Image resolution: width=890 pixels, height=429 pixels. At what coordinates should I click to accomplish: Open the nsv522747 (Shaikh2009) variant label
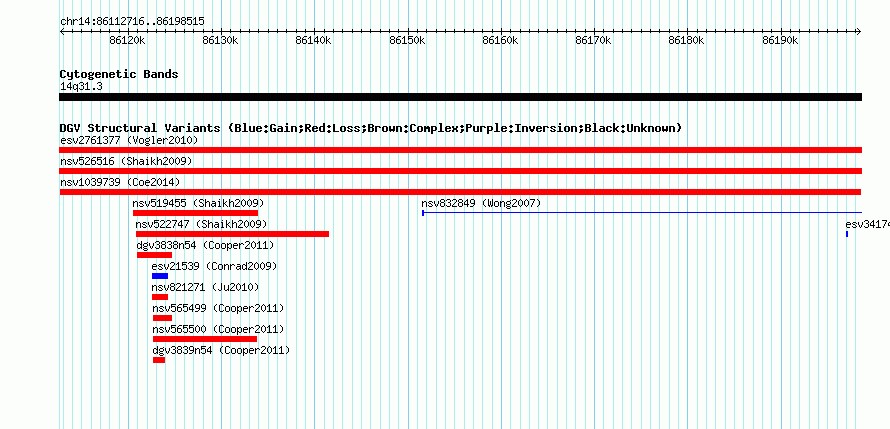tap(201, 224)
